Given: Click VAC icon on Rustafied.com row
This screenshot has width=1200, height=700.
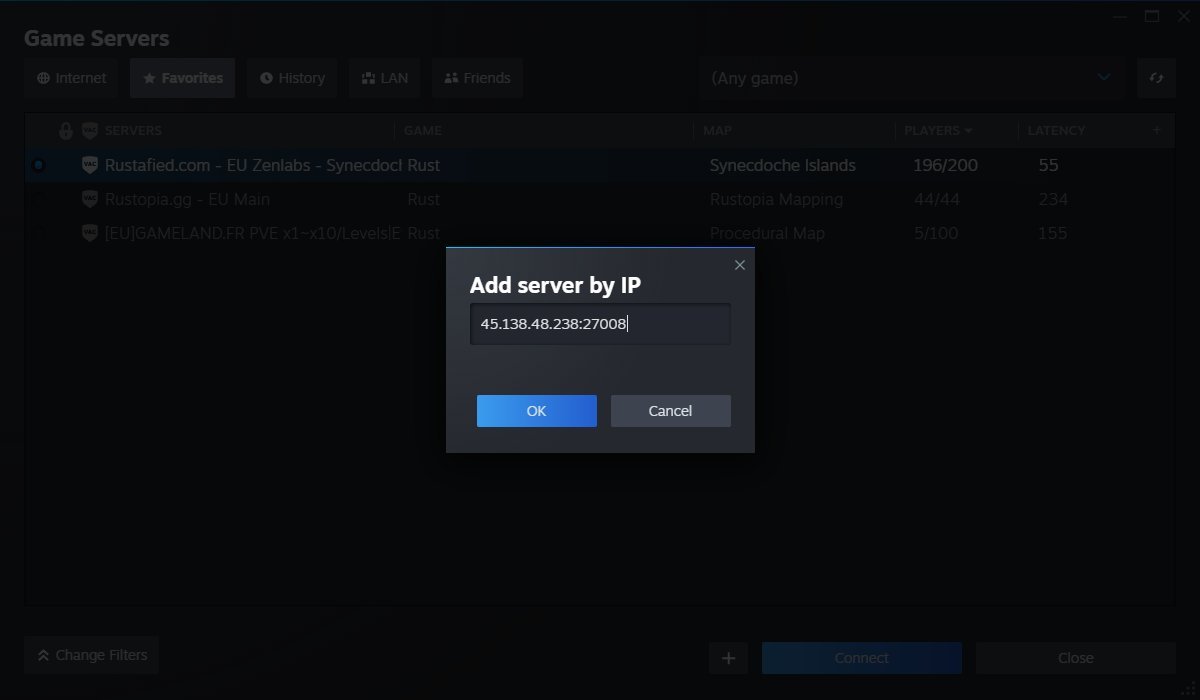Looking at the screenshot, I should click(x=89, y=165).
